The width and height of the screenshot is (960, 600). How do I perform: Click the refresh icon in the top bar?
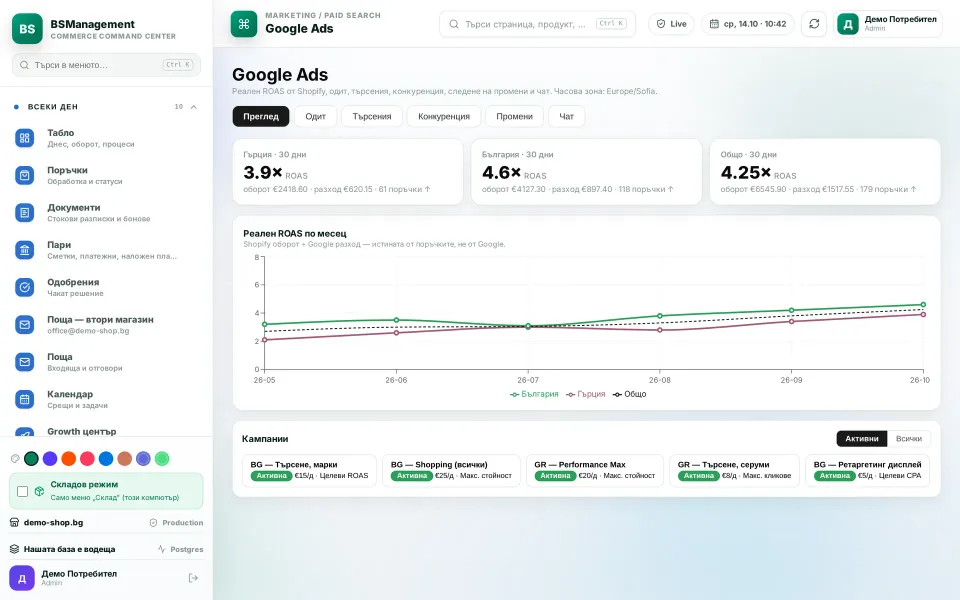click(x=814, y=24)
